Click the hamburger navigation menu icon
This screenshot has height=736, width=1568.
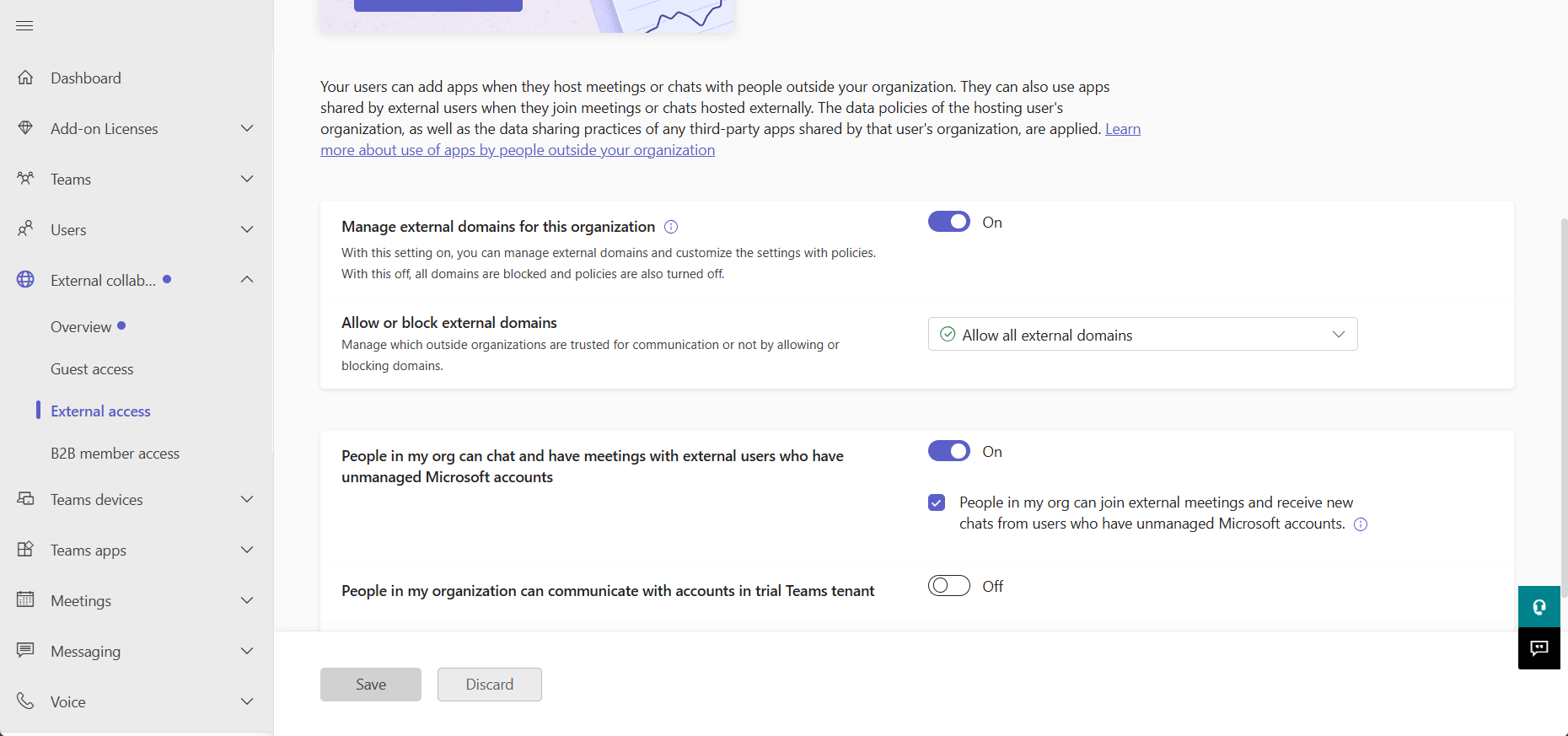click(24, 26)
